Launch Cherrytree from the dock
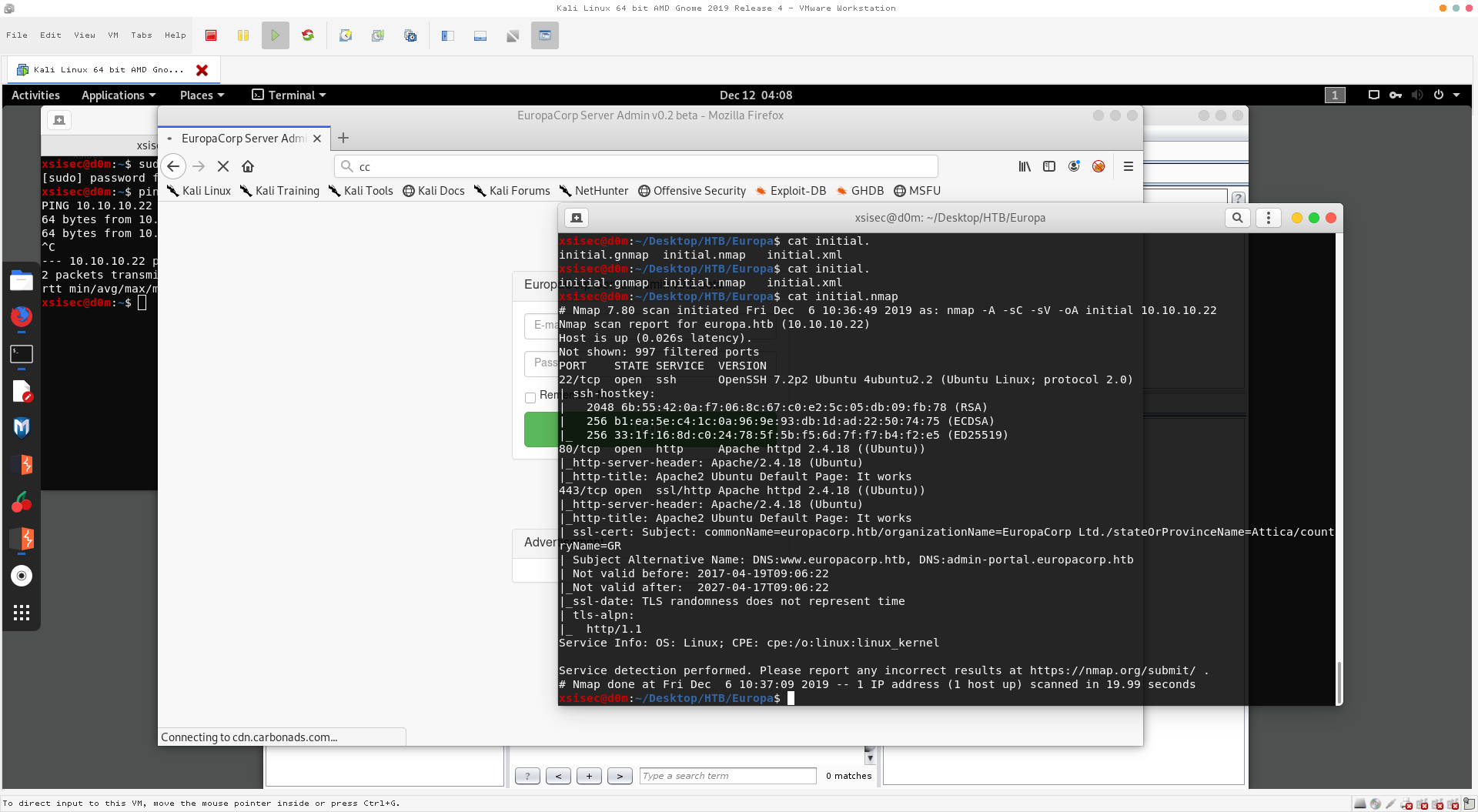The width and height of the screenshot is (1478, 812). coord(22,502)
